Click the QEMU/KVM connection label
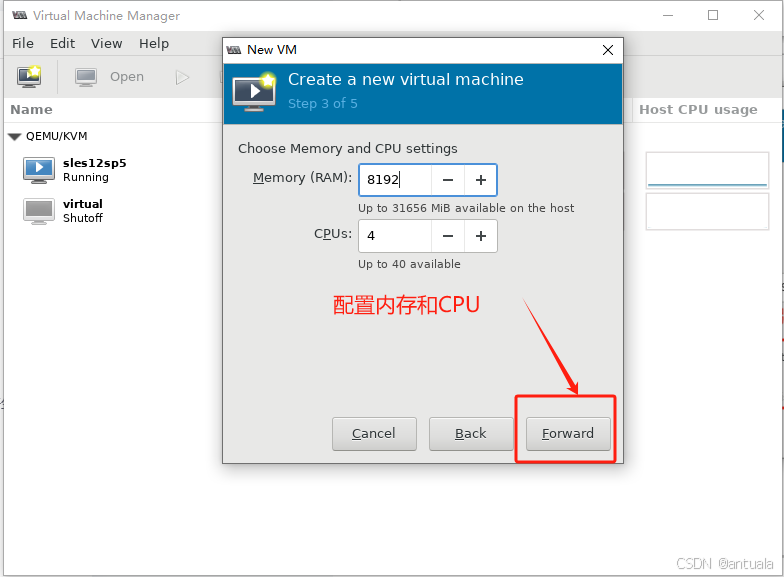 pyautogui.click(x=56, y=136)
